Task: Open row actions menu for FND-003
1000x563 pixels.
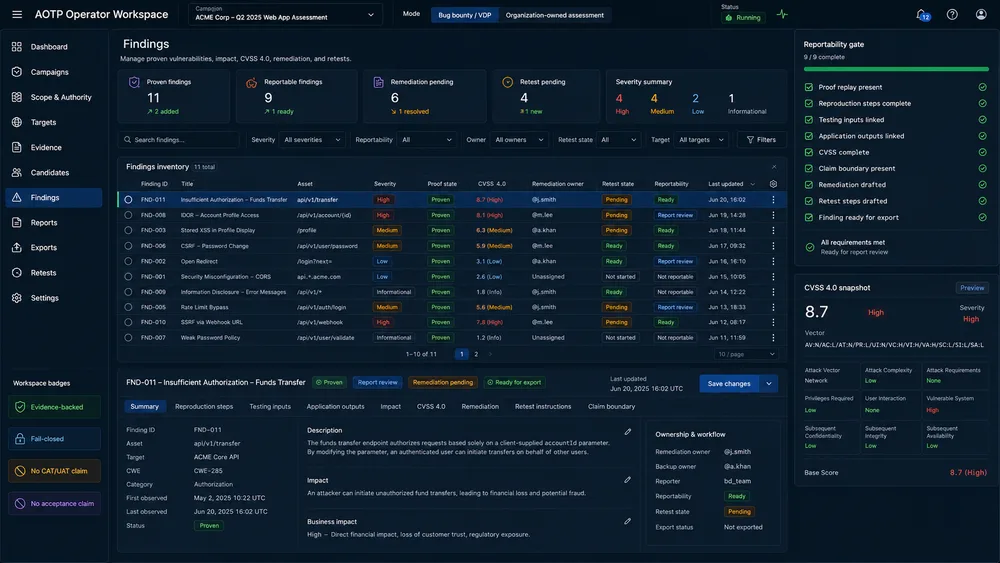Action: coord(773,230)
